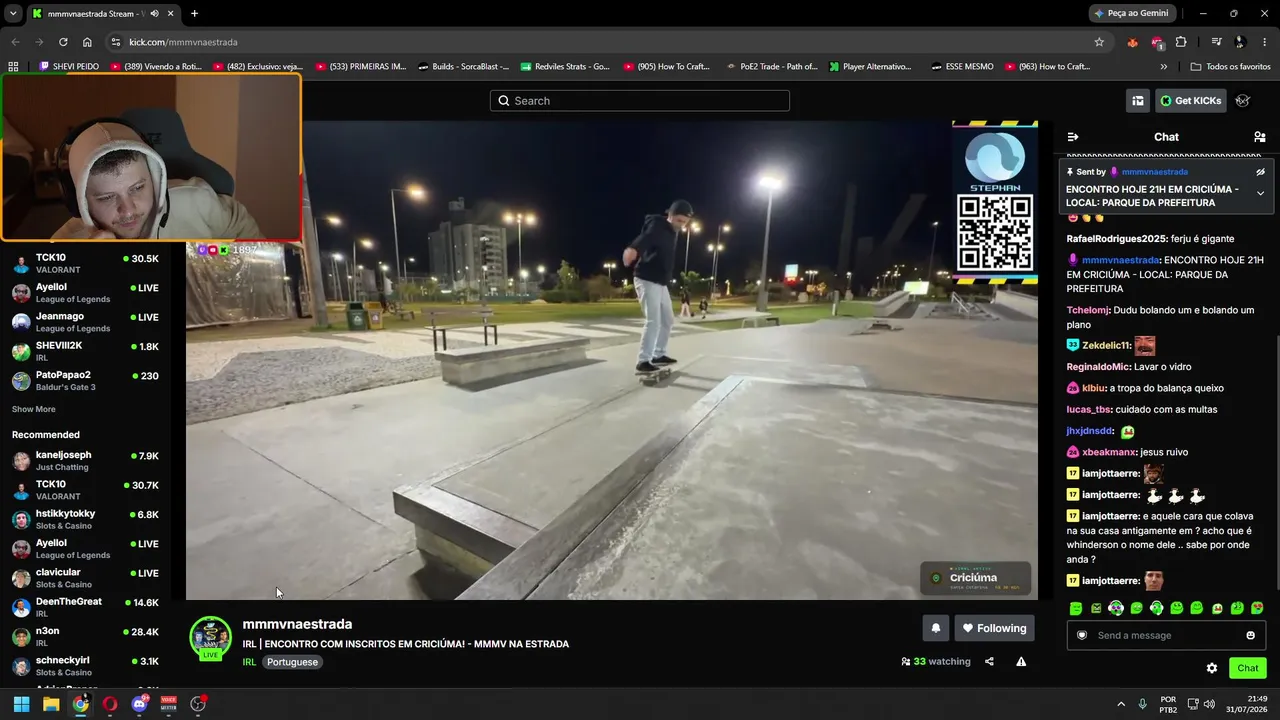
Task: Open the browser tab search dropdown
Action: [x=13, y=13]
